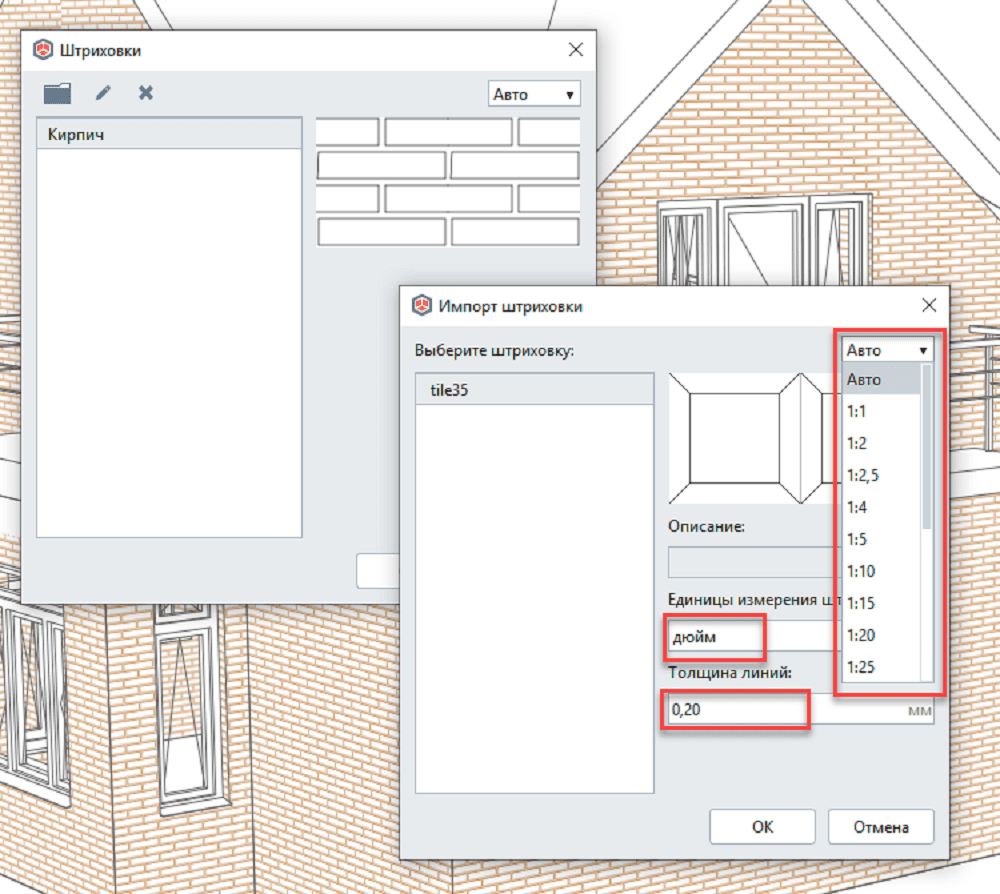The width and height of the screenshot is (1000, 894).
Task: Click the scale list scrollbar
Action: 927,450
